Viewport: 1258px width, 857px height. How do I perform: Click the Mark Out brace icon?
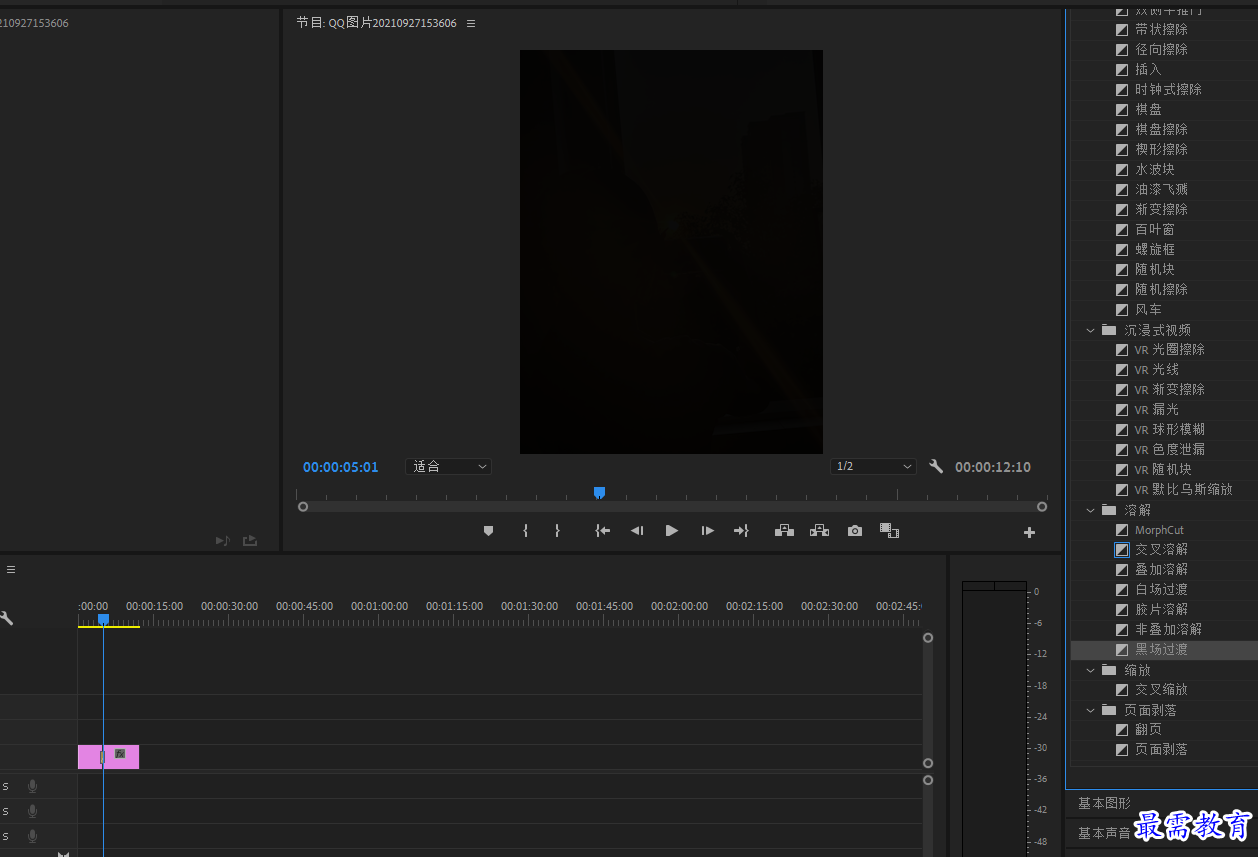[557, 531]
